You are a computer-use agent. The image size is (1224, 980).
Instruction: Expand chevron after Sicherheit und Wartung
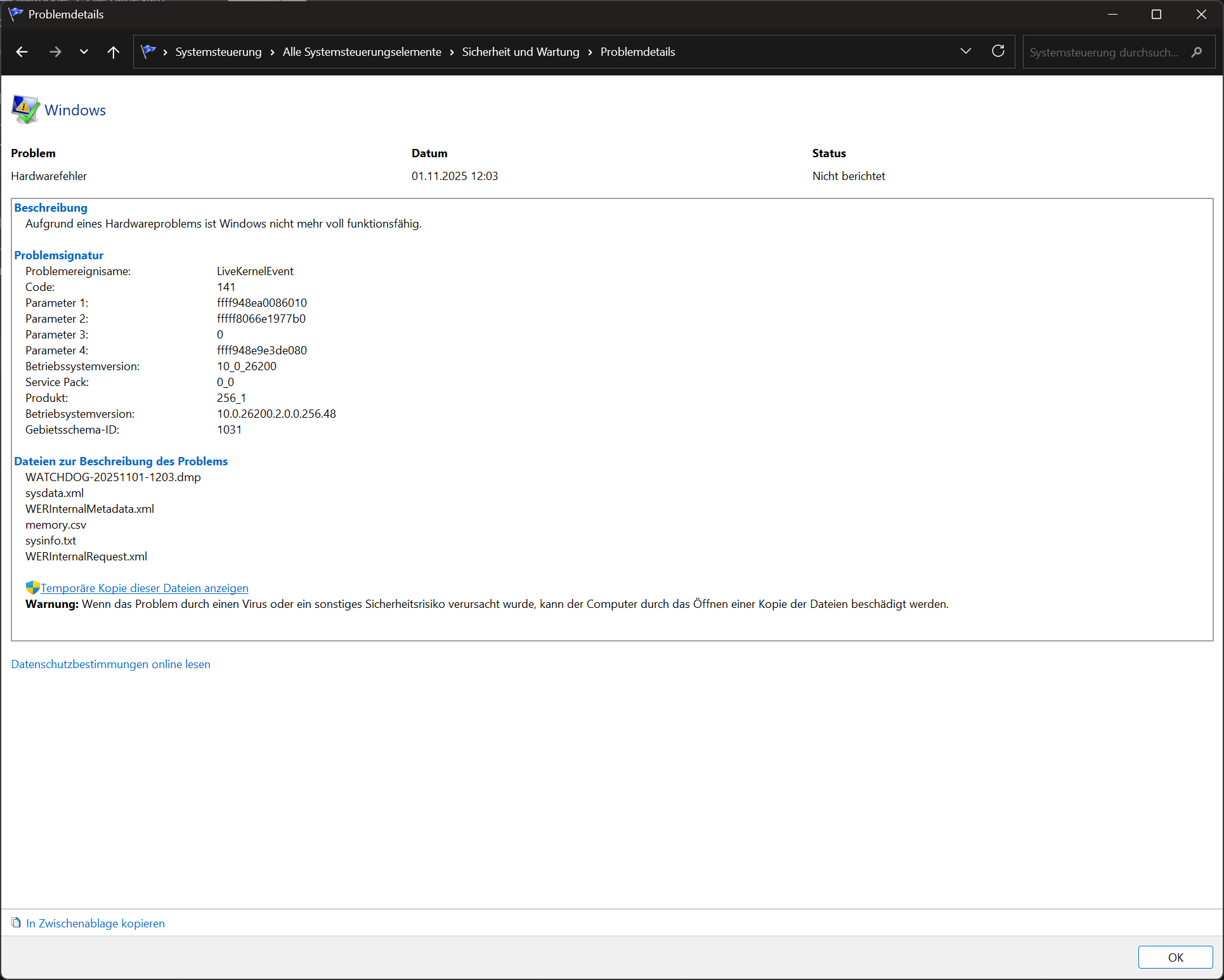(x=590, y=52)
